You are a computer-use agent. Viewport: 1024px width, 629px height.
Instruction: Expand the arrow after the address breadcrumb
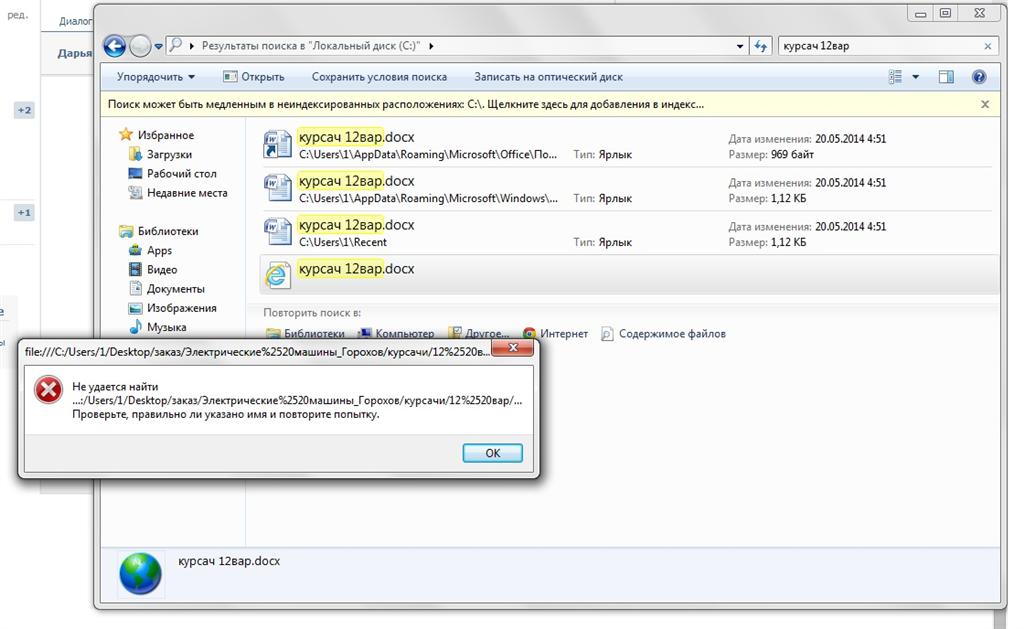click(431, 46)
